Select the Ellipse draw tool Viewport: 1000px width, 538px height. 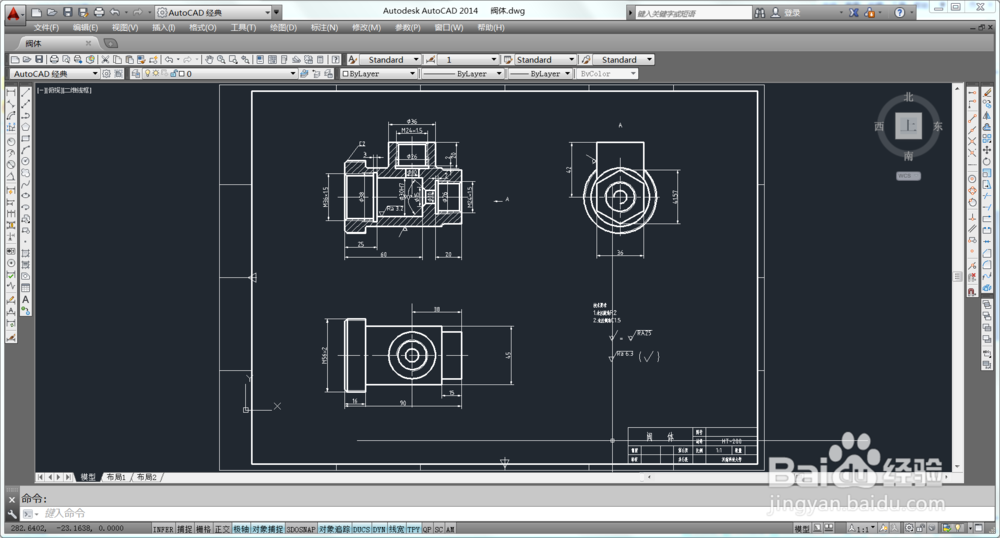pyautogui.click(x=26, y=196)
